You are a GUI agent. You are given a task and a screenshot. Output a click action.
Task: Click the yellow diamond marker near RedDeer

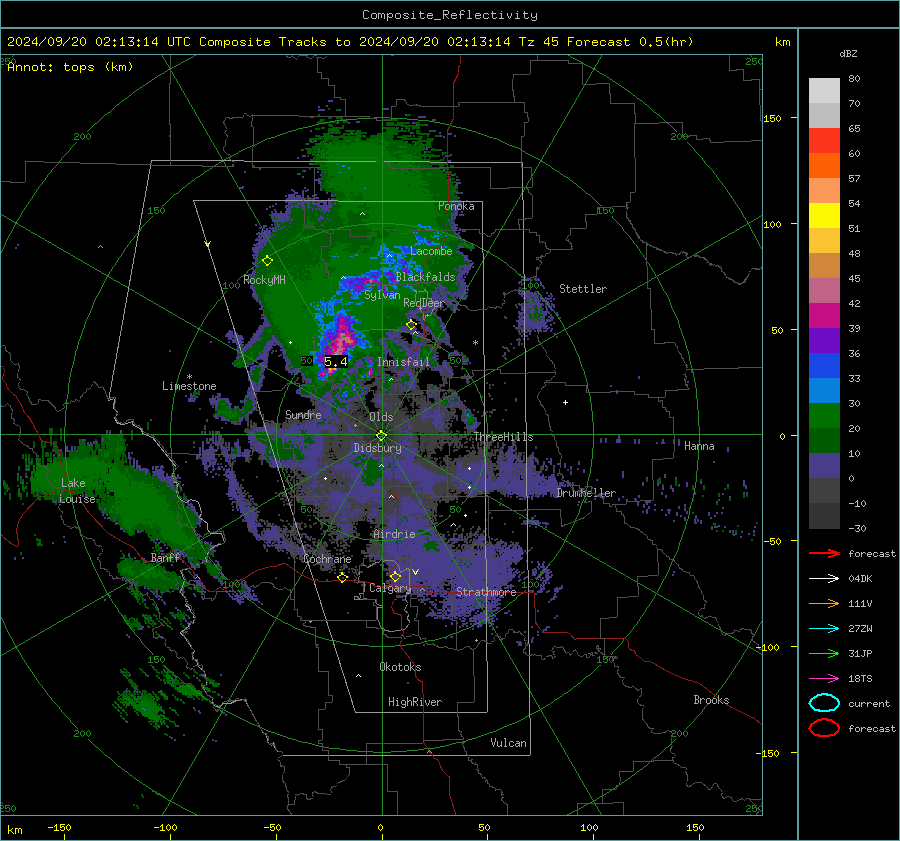pos(411,325)
